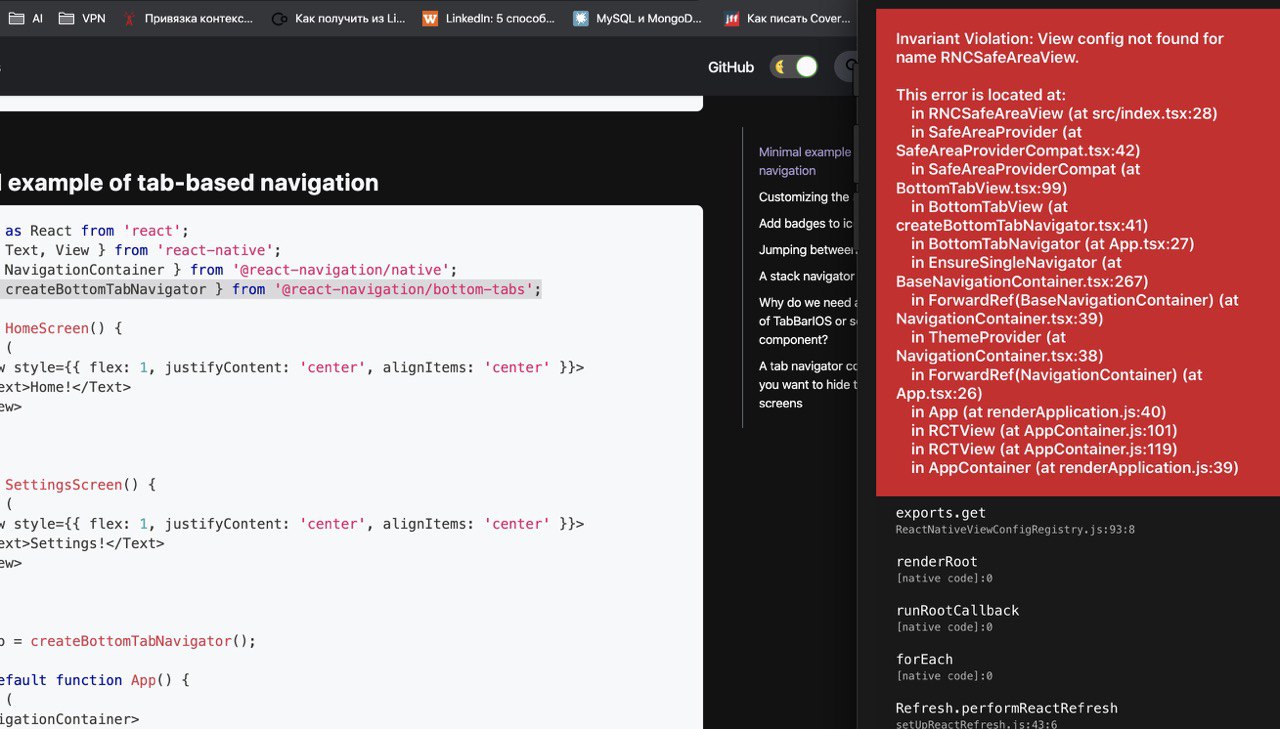Open the GitHub link in docs header

pyautogui.click(x=731, y=67)
